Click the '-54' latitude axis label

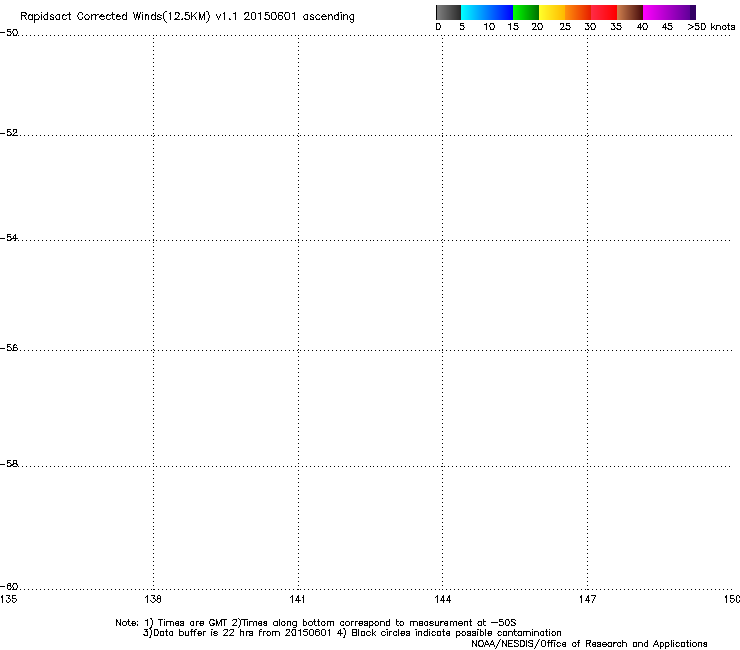(x=9, y=237)
